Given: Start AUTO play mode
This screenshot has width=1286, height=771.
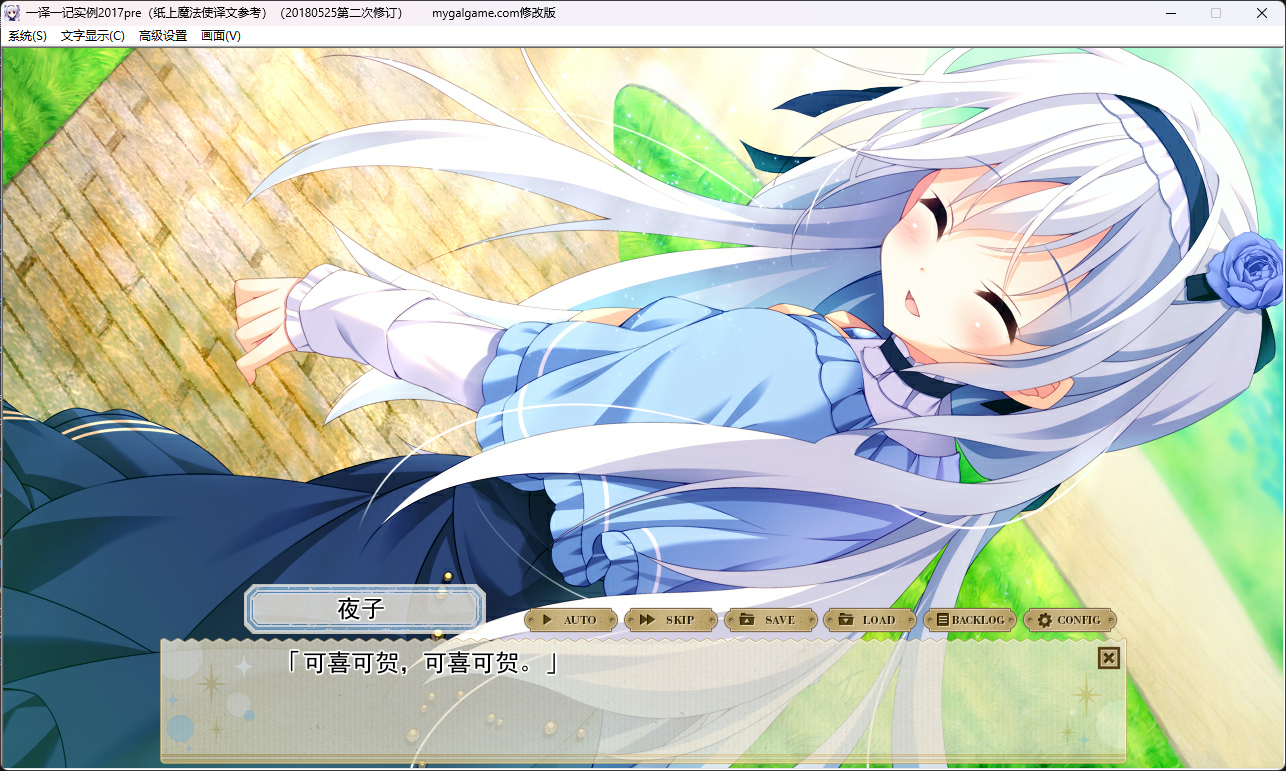Looking at the screenshot, I should (x=570, y=620).
